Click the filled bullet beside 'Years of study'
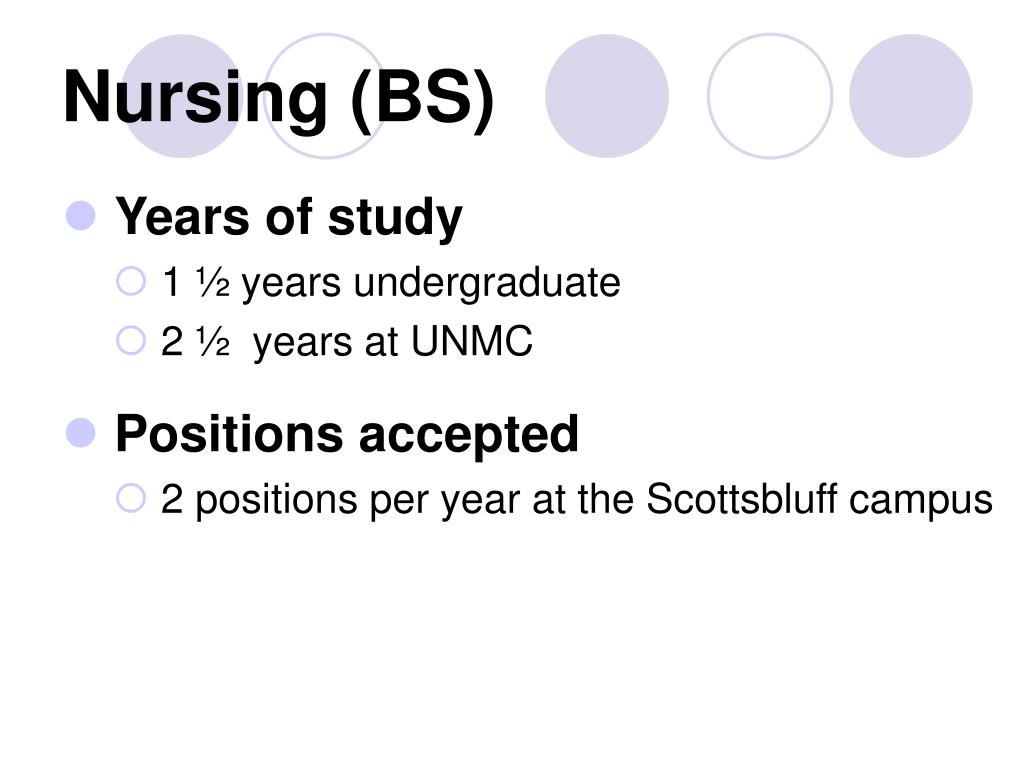This screenshot has height=768, width=1024. pos(81,216)
